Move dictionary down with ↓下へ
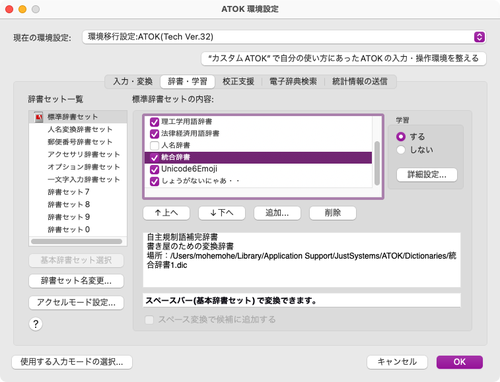 [222, 213]
